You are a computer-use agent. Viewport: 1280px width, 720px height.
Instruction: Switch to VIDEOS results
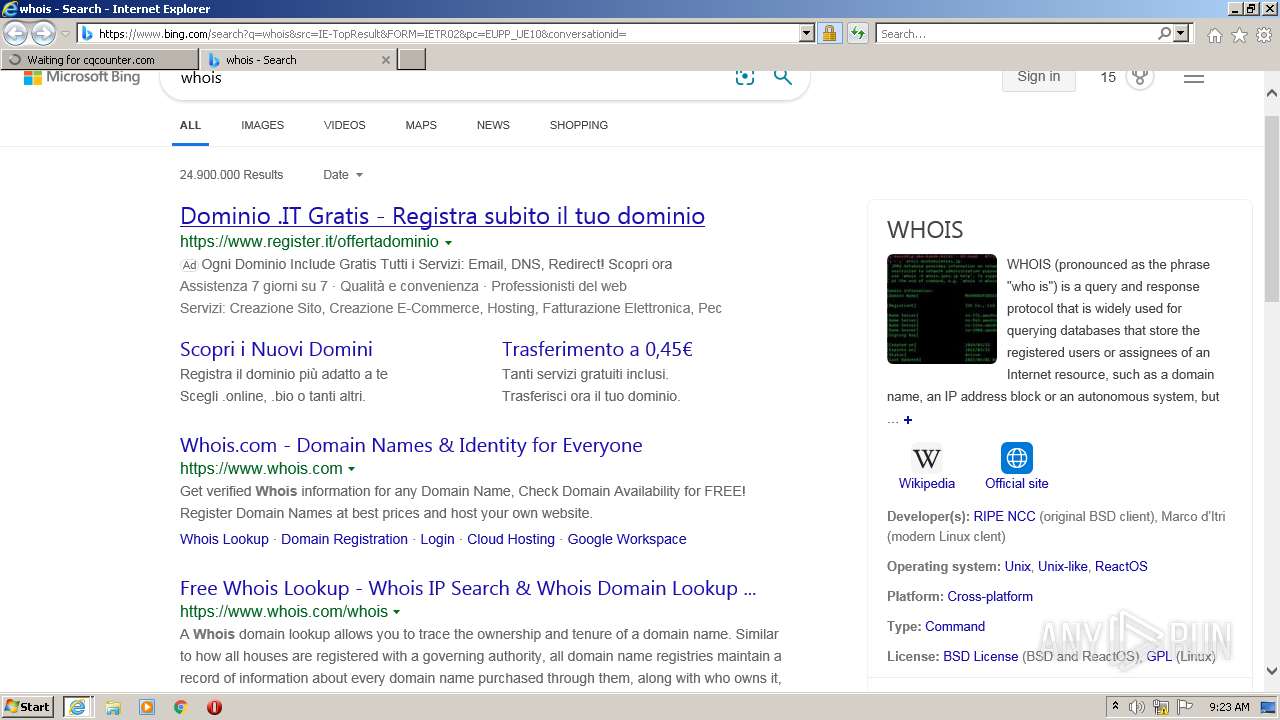pyautogui.click(x=344, y=125)
